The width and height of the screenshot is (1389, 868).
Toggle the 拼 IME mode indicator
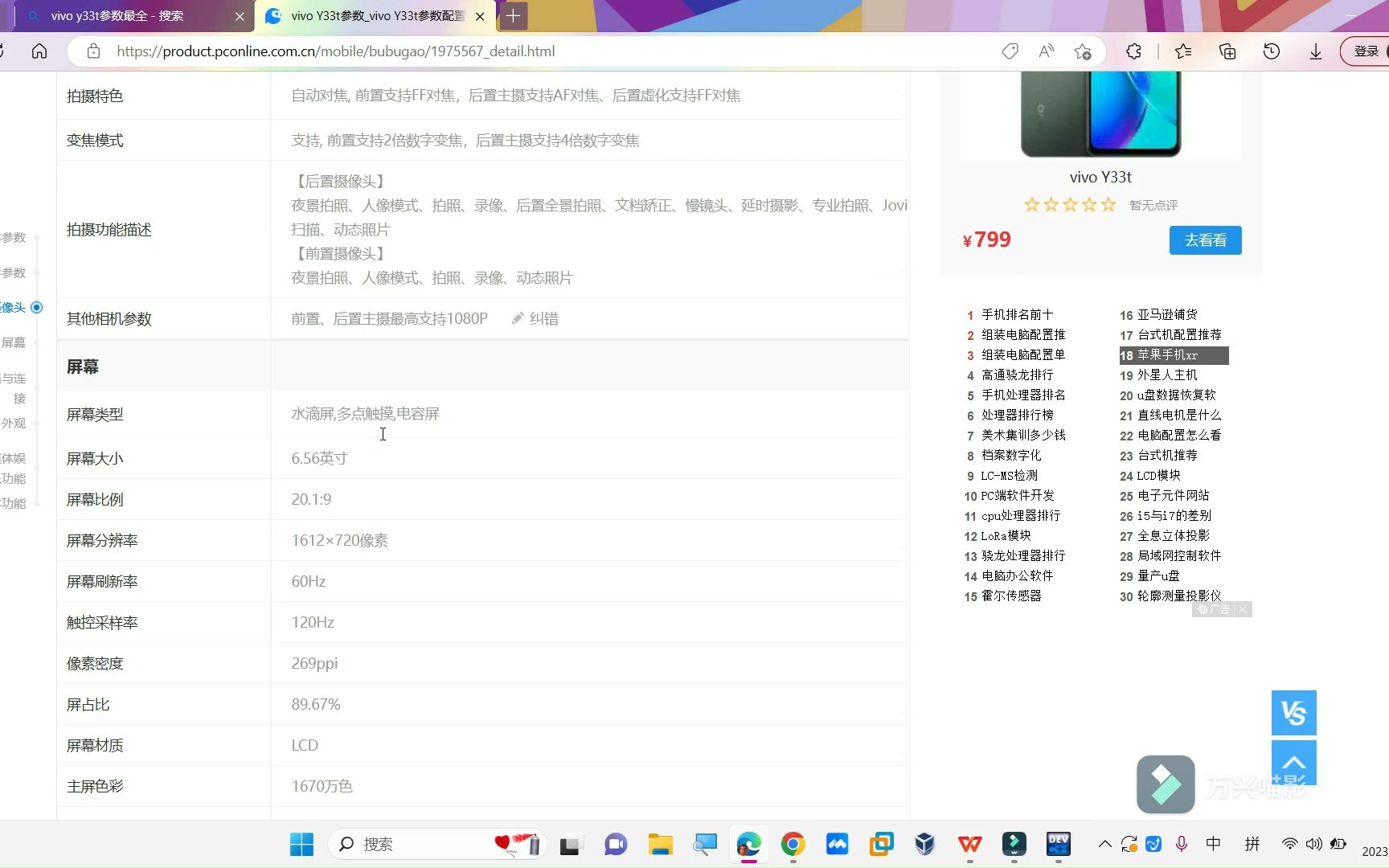tap(1252, 844)
